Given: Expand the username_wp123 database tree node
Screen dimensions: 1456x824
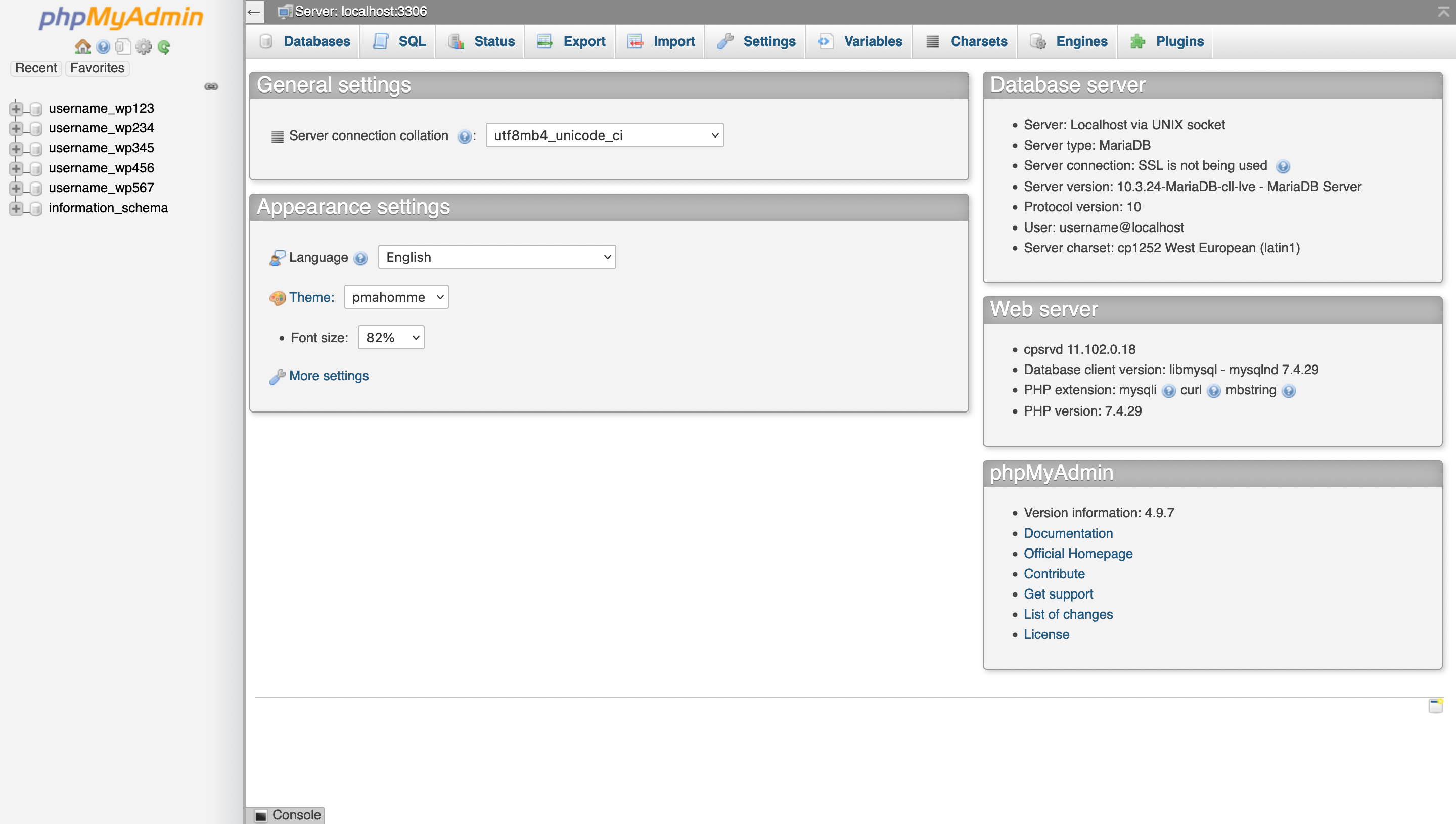Looking at the screenshot, I should (16, 109).
